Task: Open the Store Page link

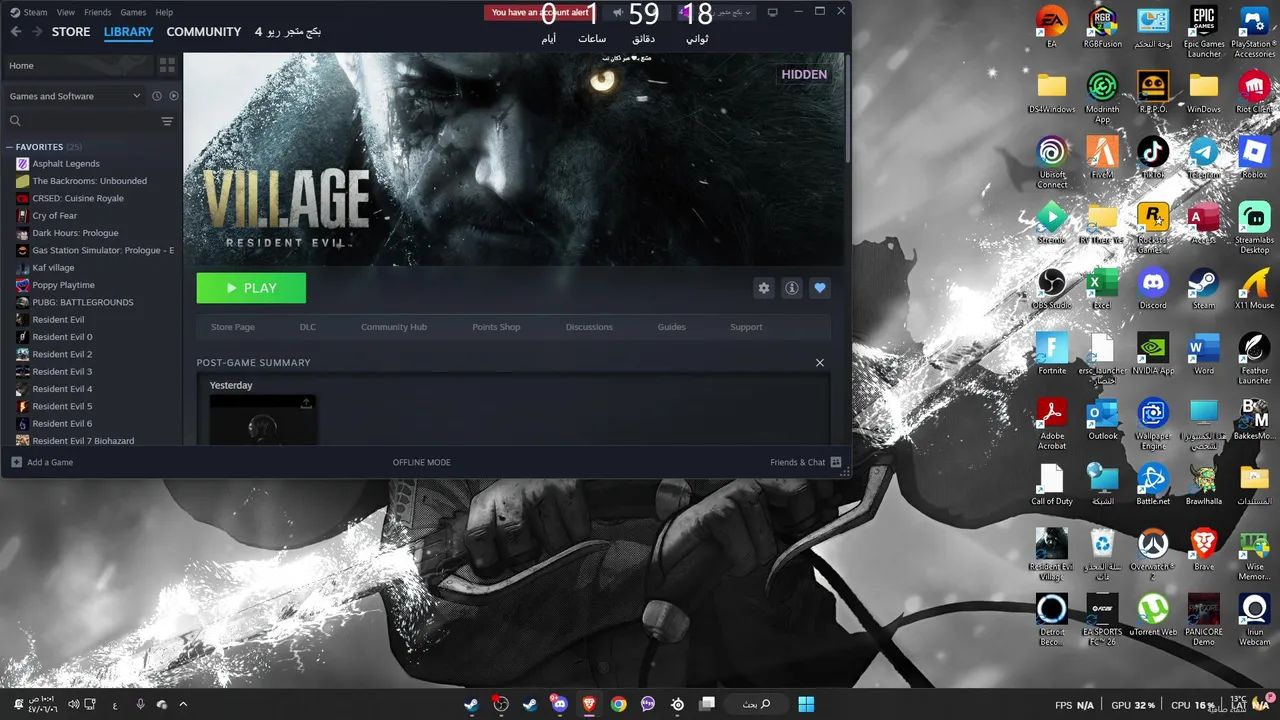Action: [233, 327]
